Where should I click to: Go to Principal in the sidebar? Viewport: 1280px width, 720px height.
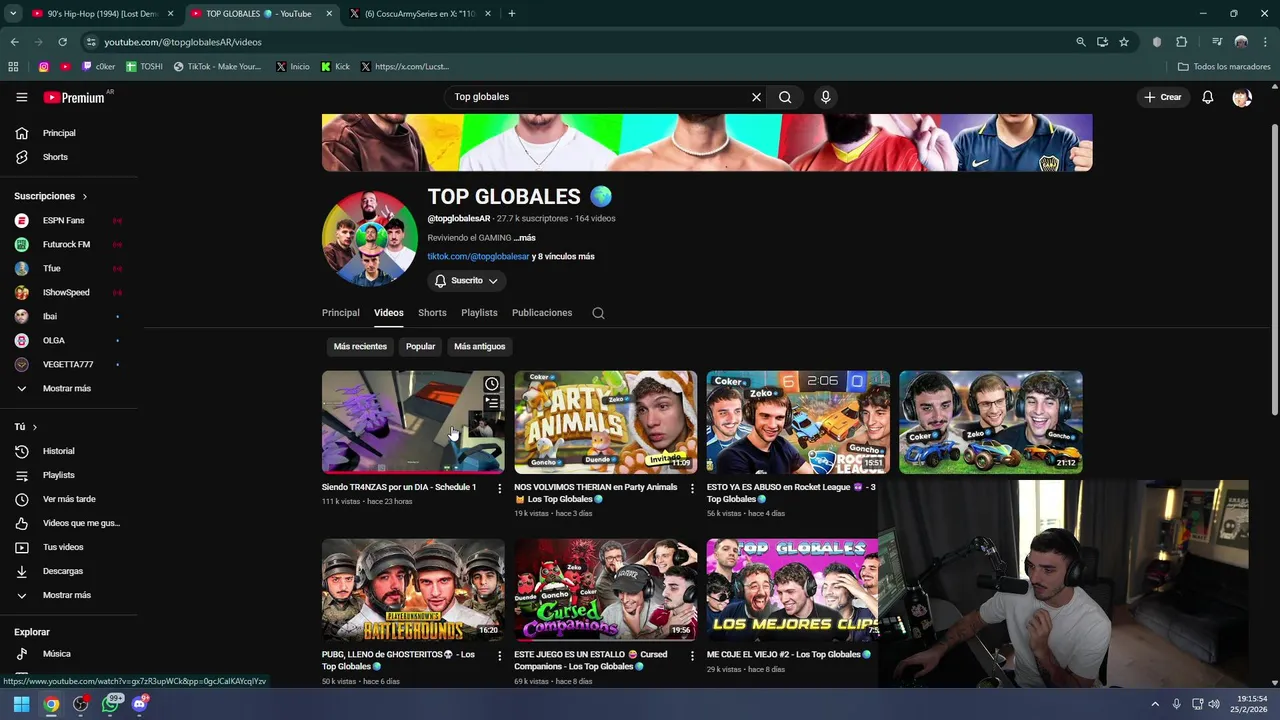click(x=70, y=133)
